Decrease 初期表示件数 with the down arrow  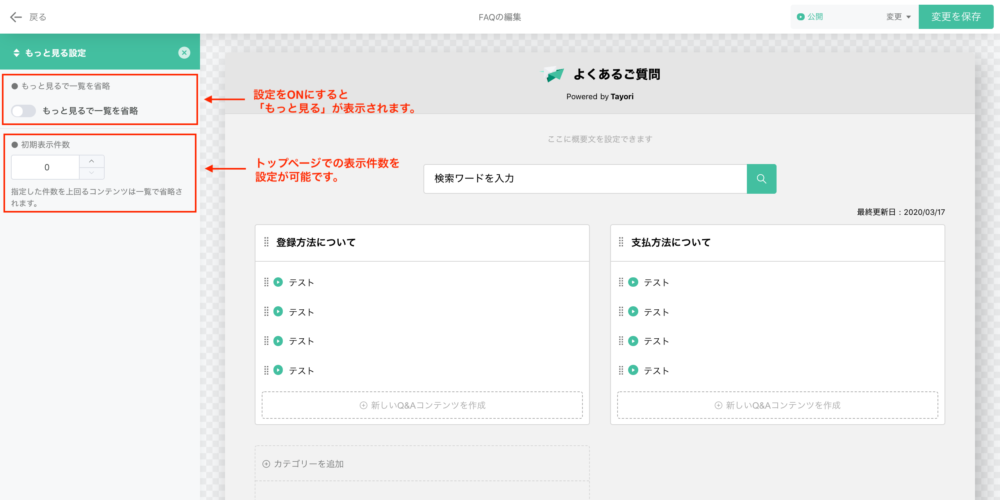(x=92, y=173)
